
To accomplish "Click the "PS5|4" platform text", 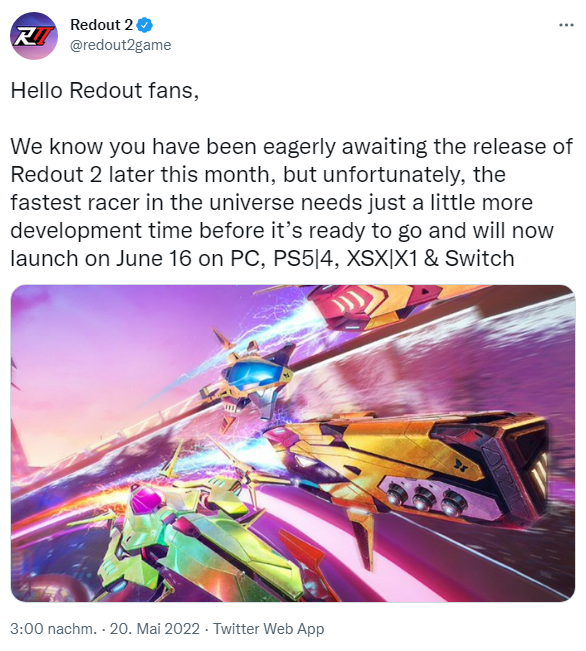I will pyautogui.click(x=304, y=258).
